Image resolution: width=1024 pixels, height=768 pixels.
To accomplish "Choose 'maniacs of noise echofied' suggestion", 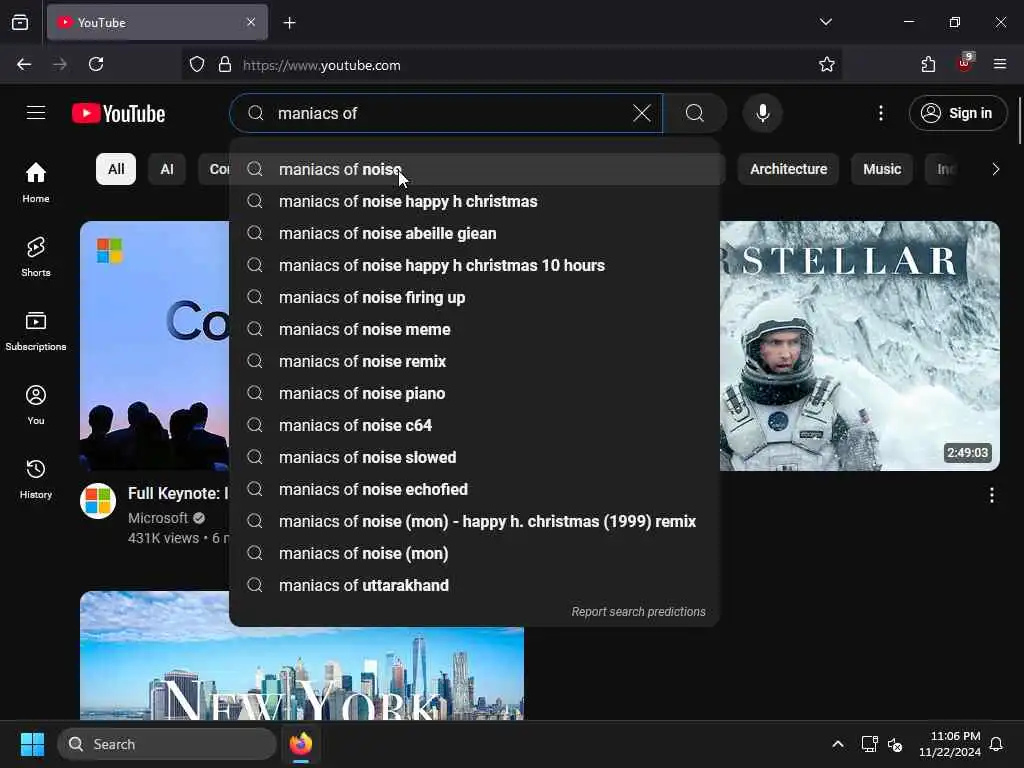I will click(475, 489).
